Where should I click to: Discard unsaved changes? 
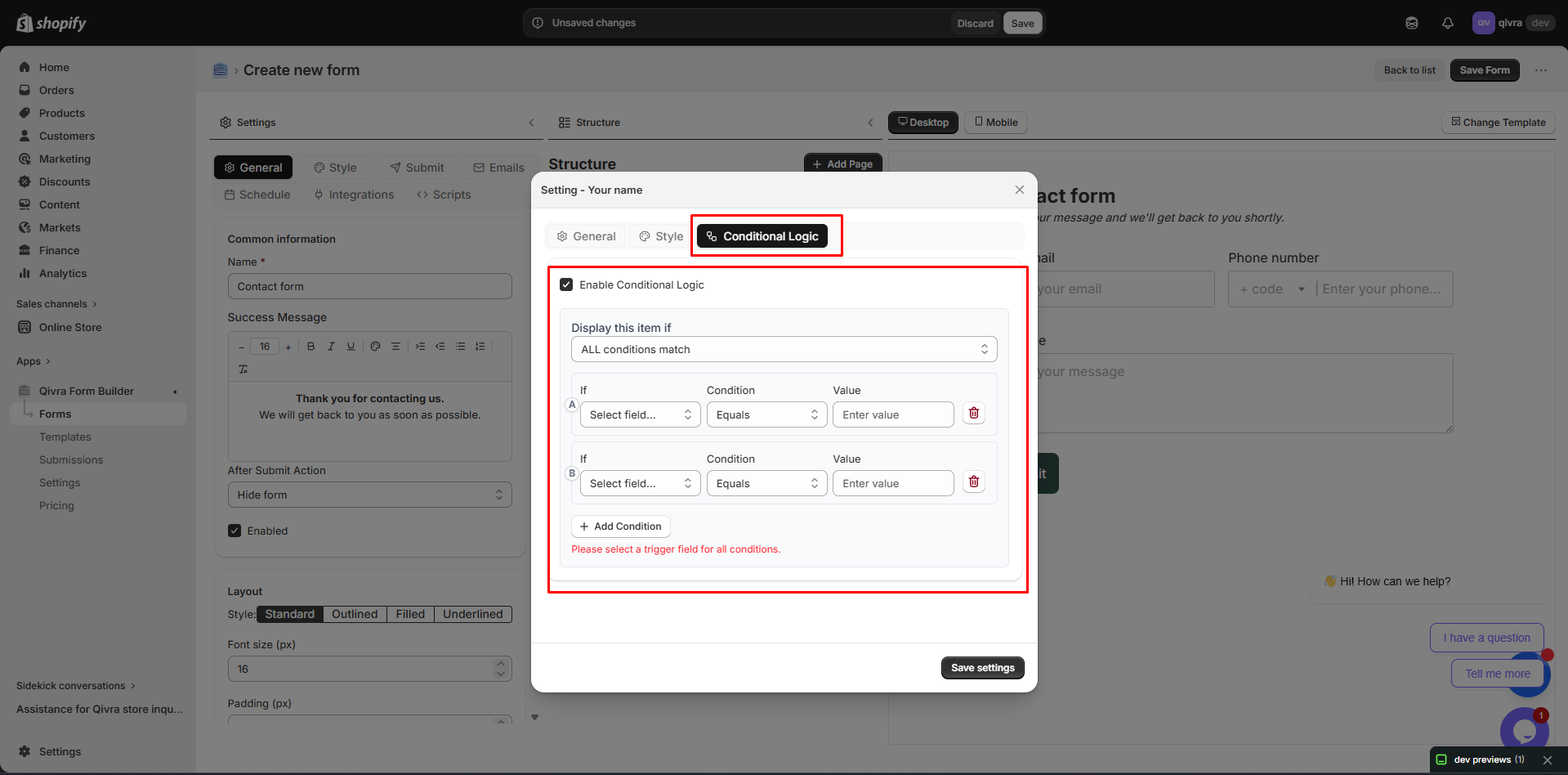click(975, 23)
